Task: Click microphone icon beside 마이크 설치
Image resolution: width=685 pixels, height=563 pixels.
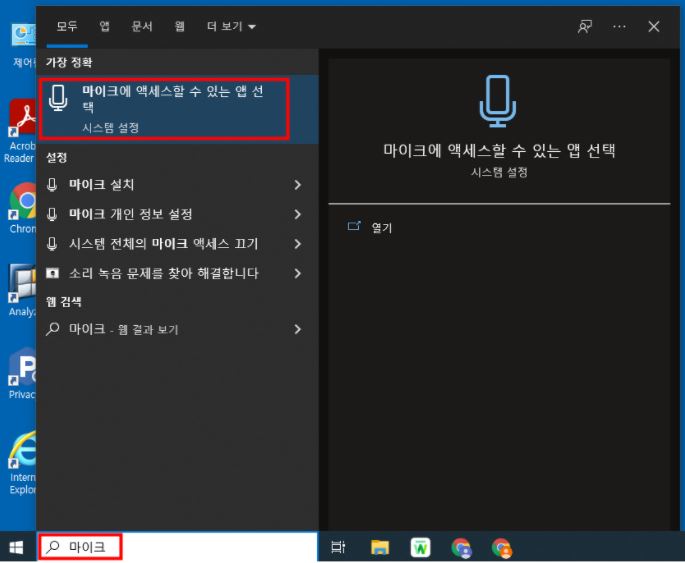Action: [x=52, y=185]
